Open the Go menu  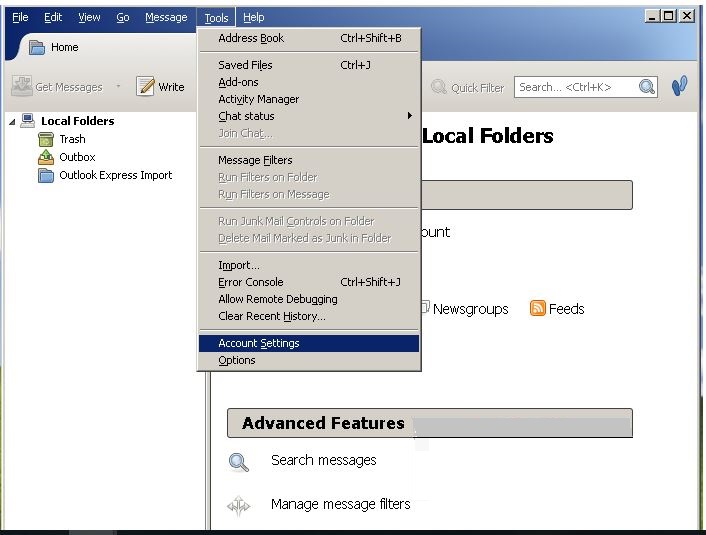123,17
